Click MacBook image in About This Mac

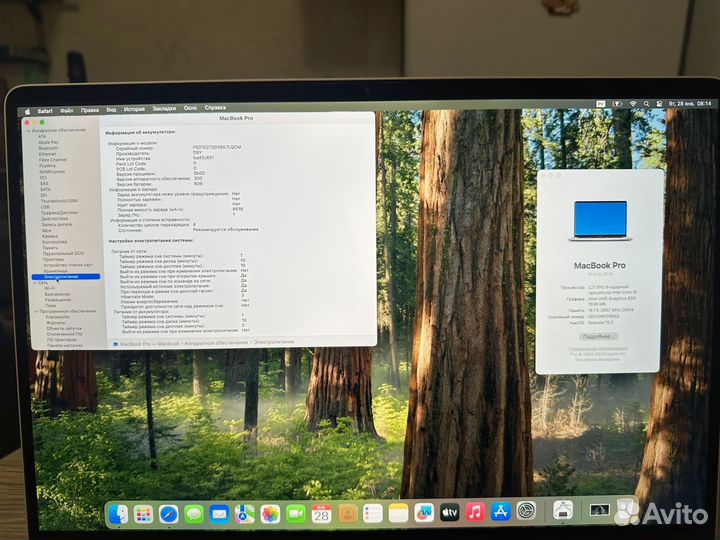pos(600,221)
